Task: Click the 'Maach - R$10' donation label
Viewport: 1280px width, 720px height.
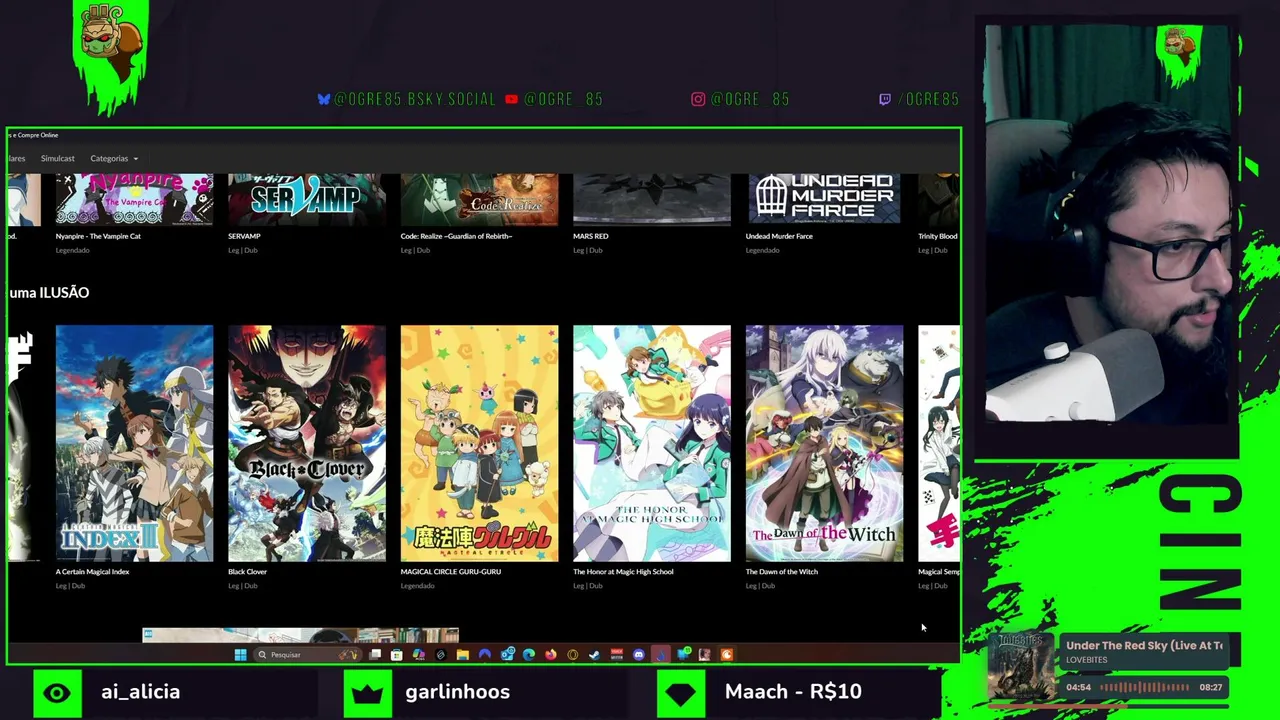Action: (x=793, y=692)
